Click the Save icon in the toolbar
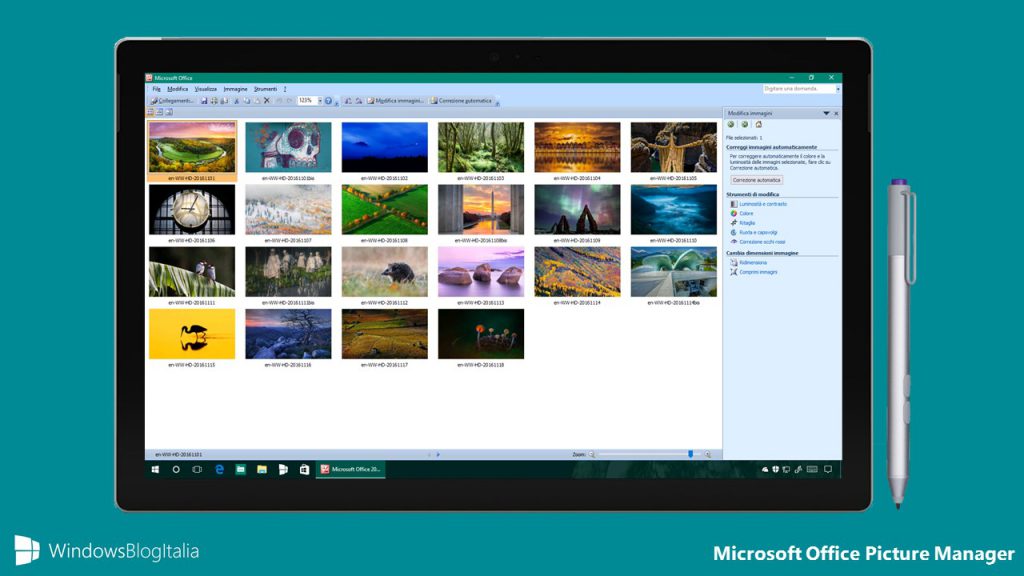The width and height of the screenshot is (1024, 576). (204, 101)
